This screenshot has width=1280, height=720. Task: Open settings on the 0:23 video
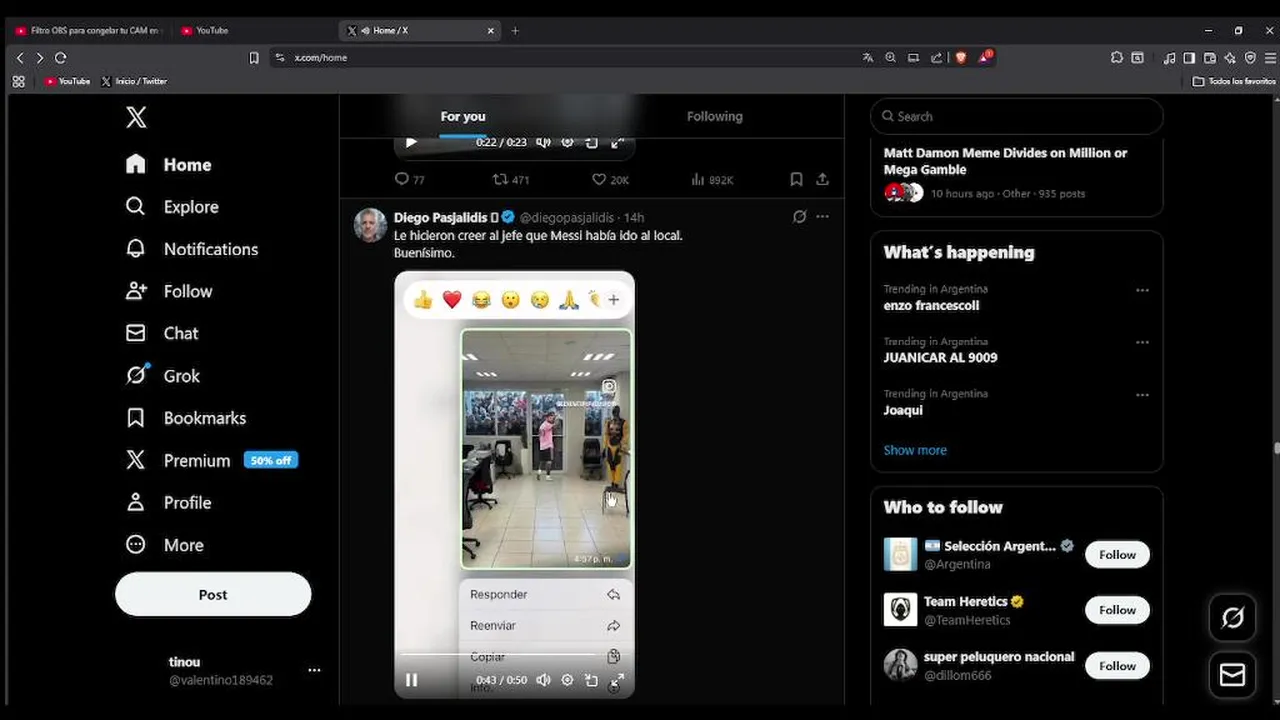(567, 142)
